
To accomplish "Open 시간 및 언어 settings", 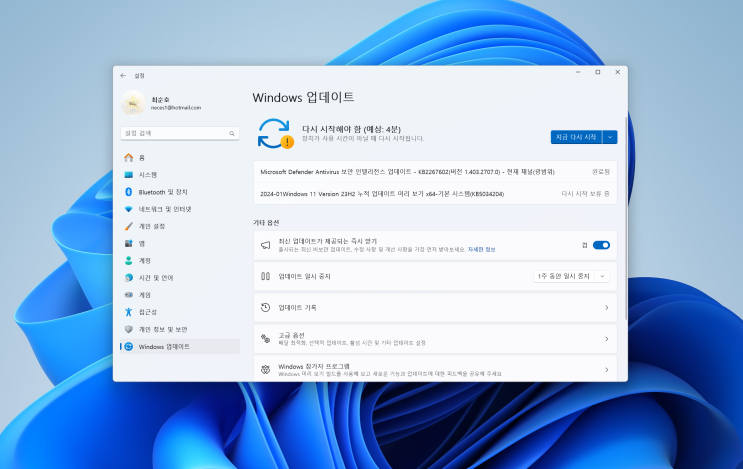I will 180,278.
